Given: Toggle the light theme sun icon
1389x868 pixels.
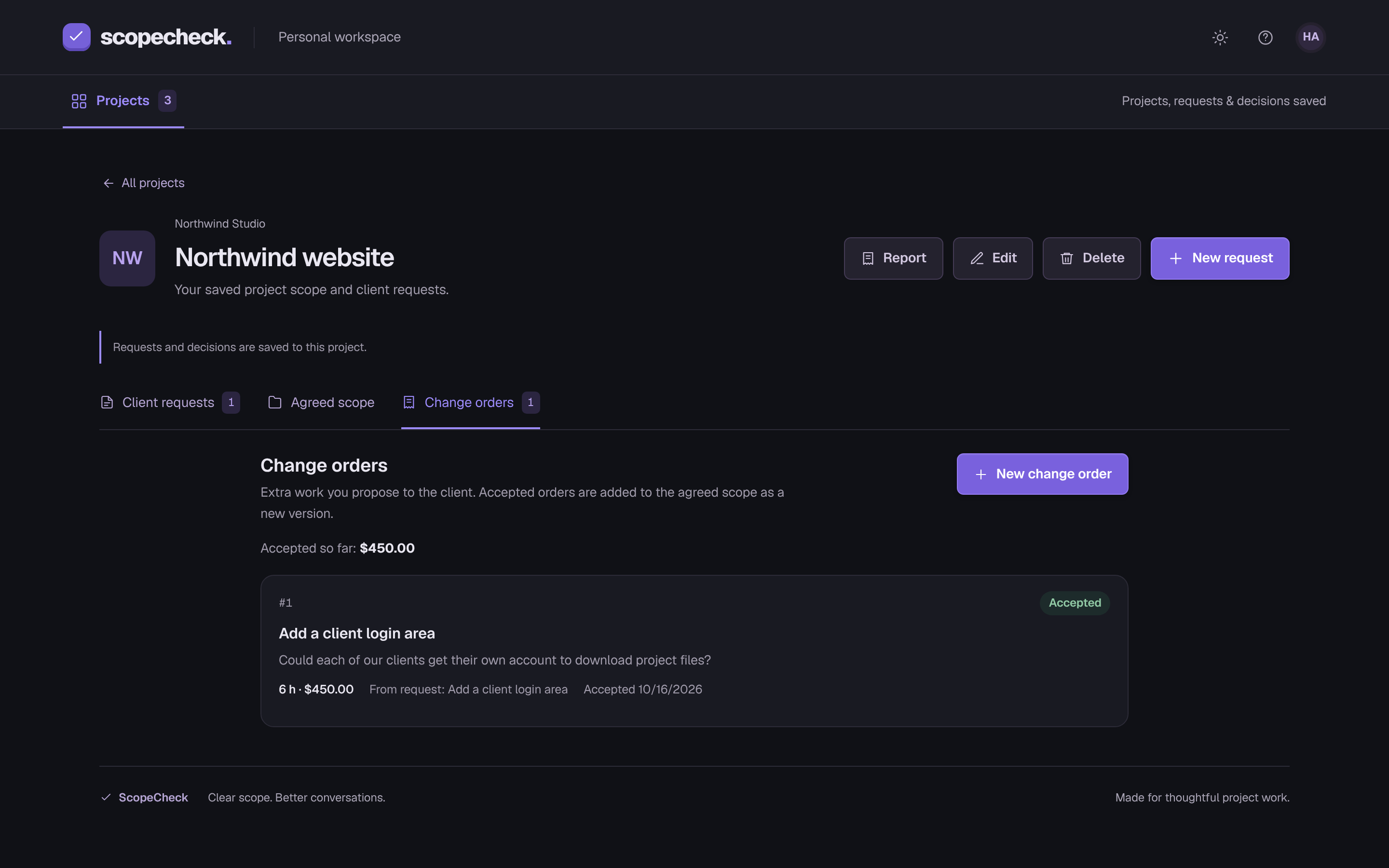Looking at the screenshot, I should coord(1220,37).
